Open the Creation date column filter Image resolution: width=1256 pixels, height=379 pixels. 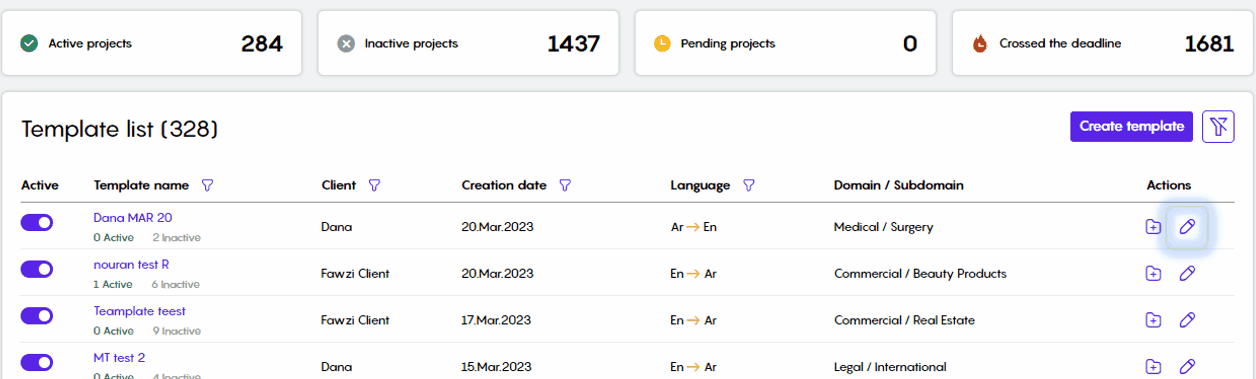point(565,185)
